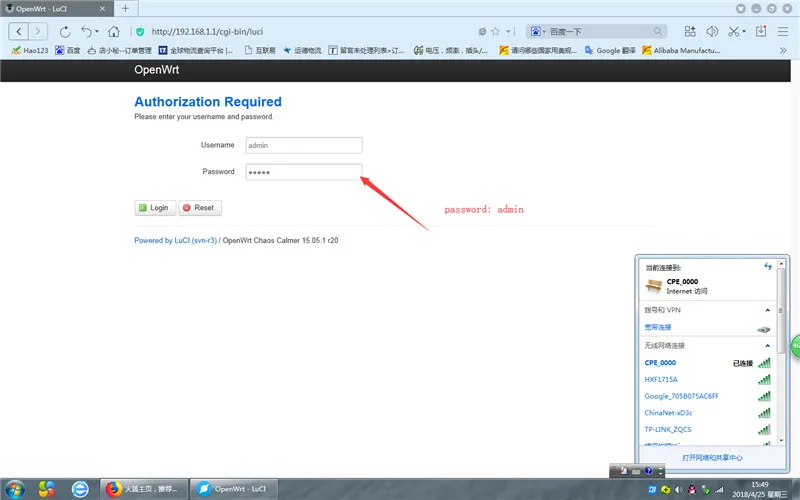
Task: Click the wireless signal tray icon
Action: (x=719, y=490)
